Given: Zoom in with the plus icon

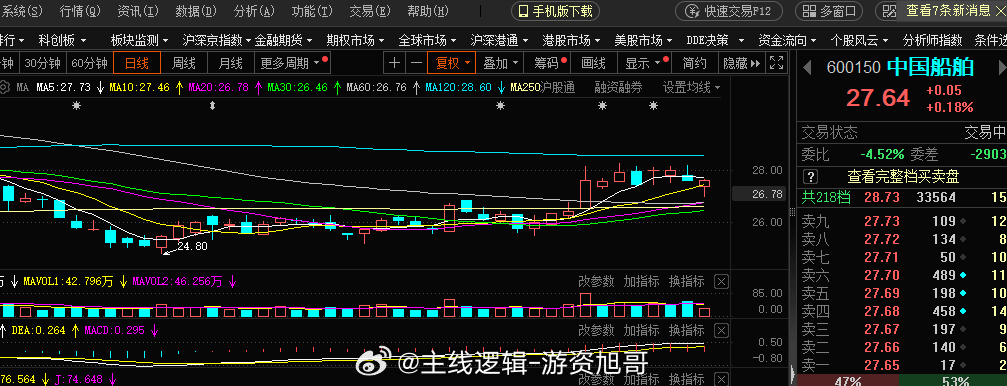Looking at the screenshot, I should coord(394,64).
